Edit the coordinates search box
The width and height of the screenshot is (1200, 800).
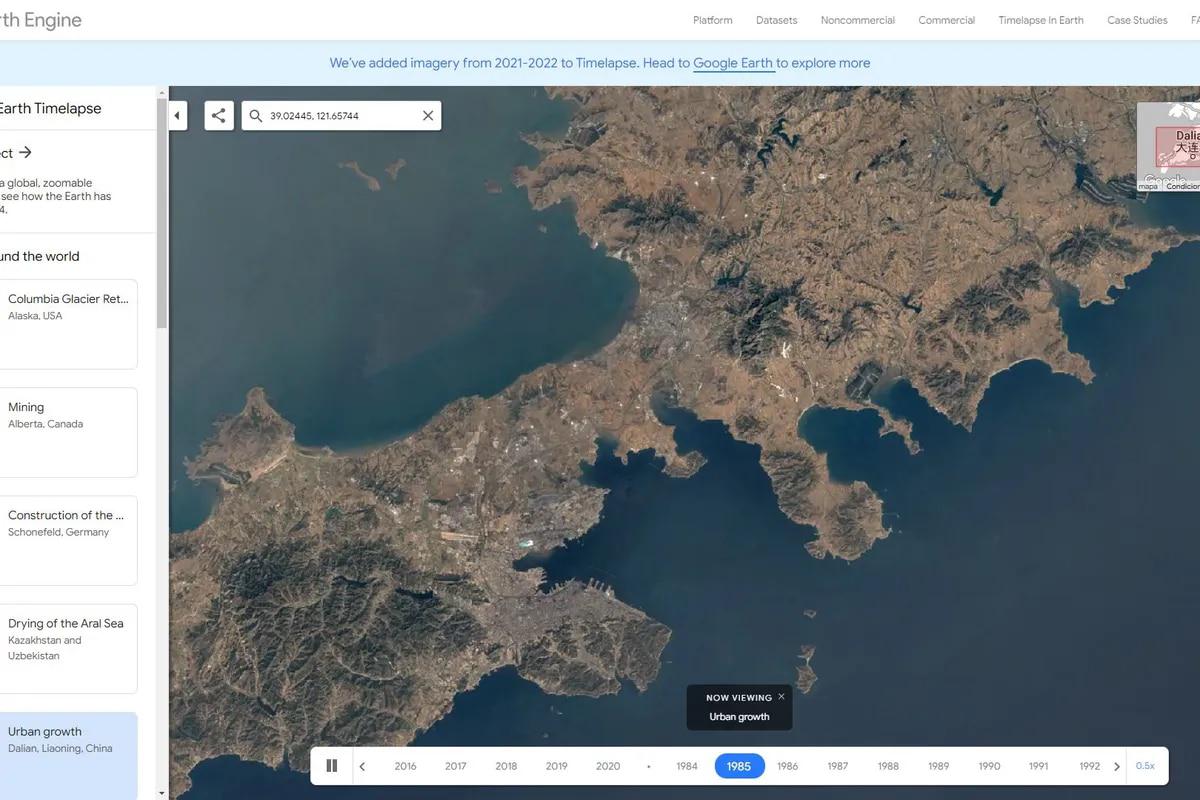tap(341, 116)
